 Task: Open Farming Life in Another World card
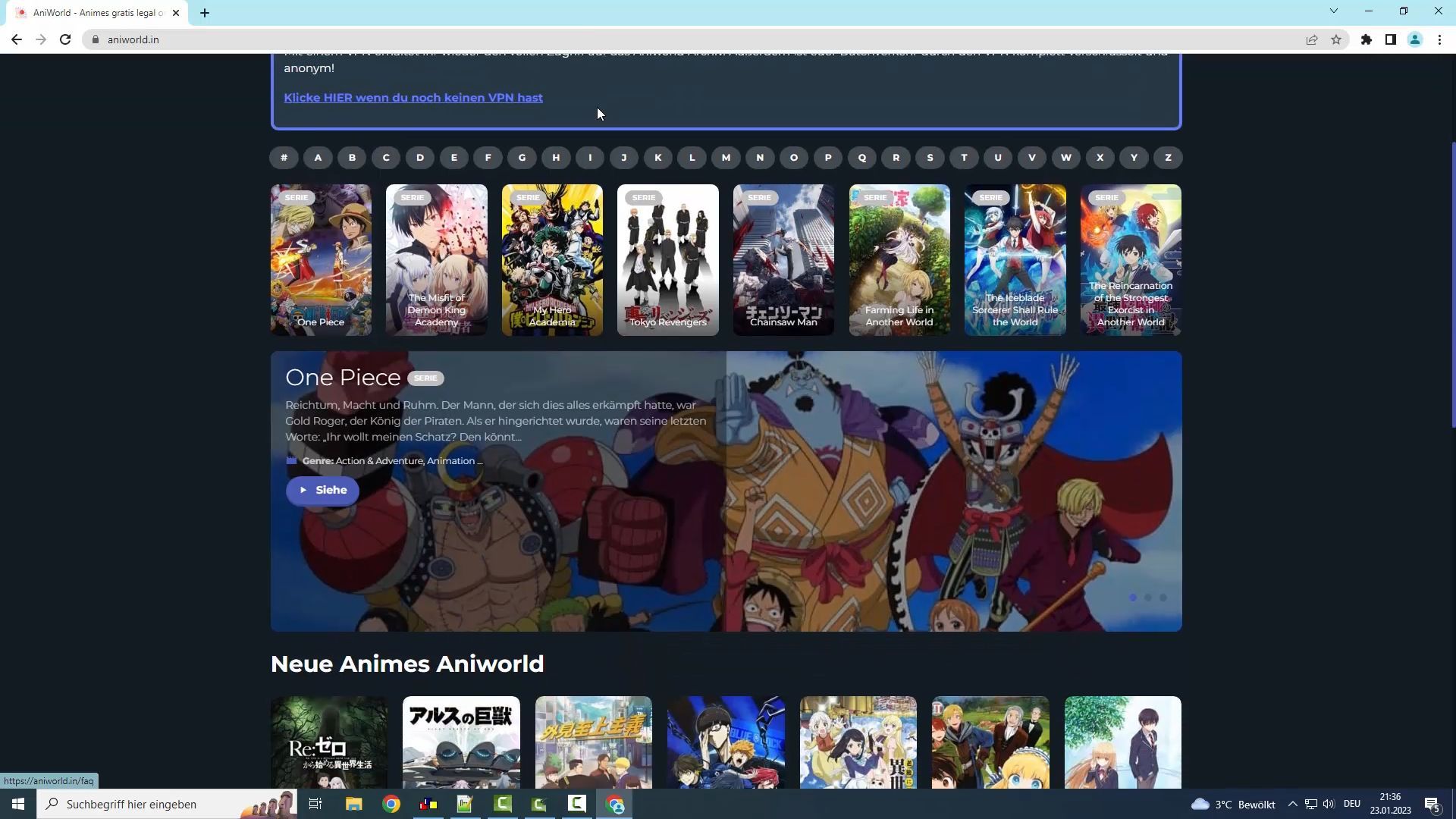tap(899, 259)
